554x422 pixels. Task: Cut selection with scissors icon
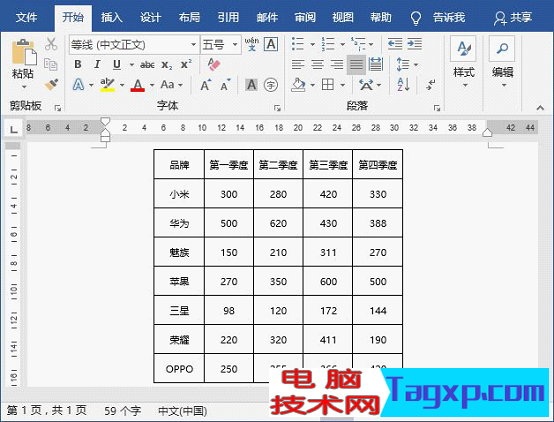click(x=51, y=44)
